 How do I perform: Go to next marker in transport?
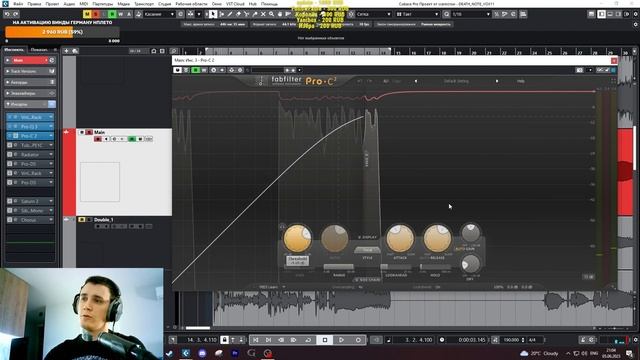268,340
